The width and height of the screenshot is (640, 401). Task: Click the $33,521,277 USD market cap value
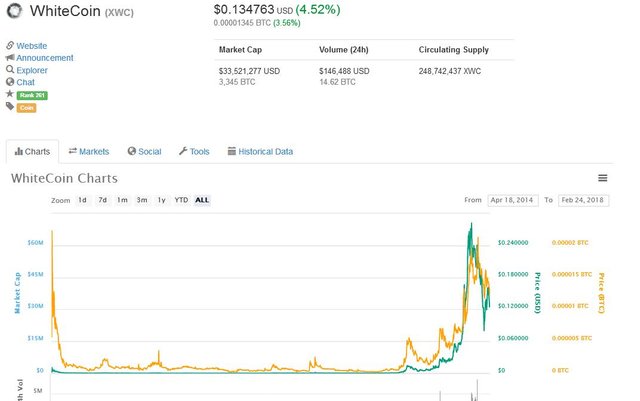[x=249, y=71]
